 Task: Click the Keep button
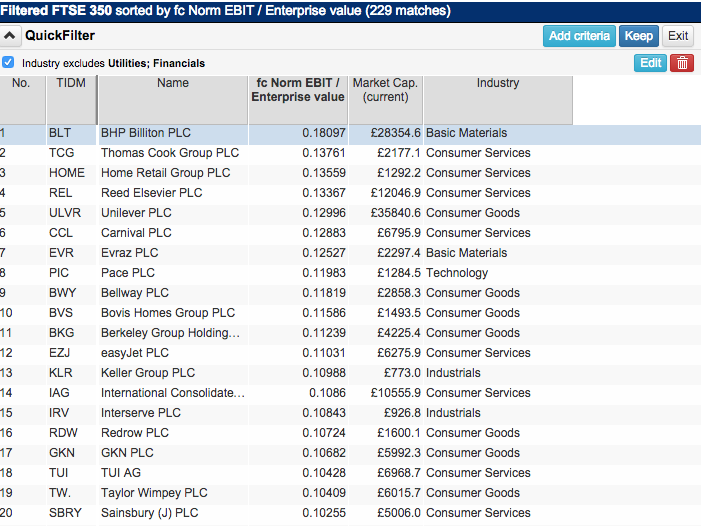[x=638, y=36]
